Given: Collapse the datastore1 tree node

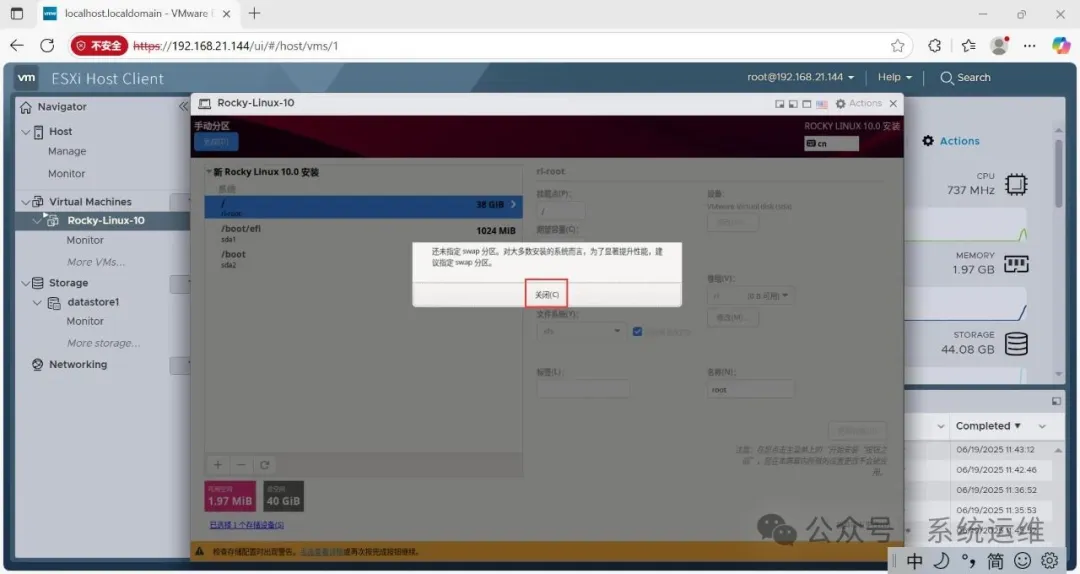Looking at the screenshot, I should click(x=37, y=303).
